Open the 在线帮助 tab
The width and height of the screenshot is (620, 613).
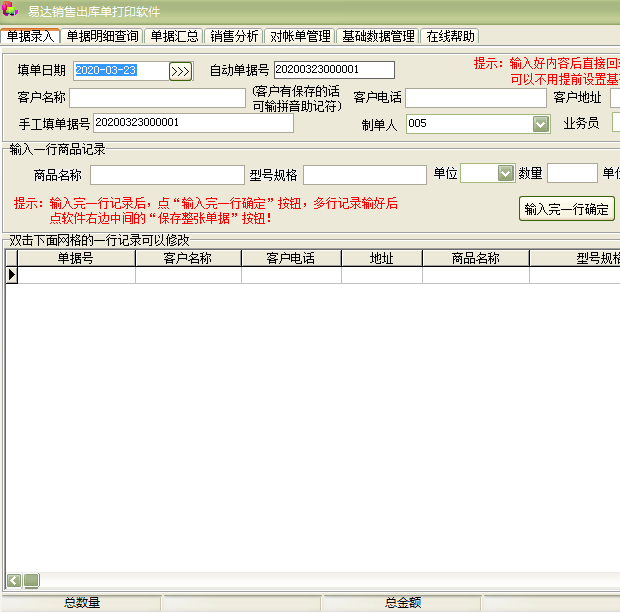[x=450, y=36]
